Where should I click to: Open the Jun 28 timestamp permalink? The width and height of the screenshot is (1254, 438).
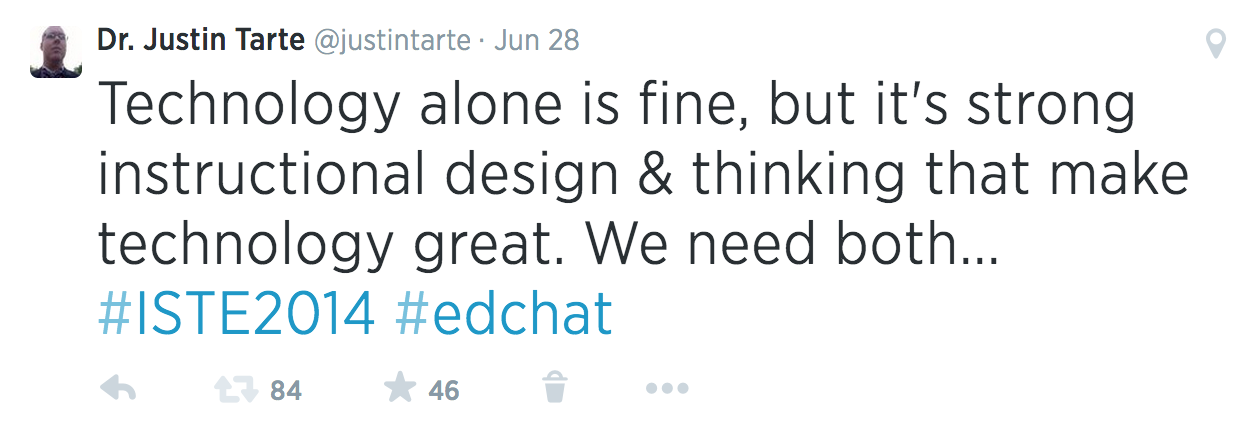537,42
